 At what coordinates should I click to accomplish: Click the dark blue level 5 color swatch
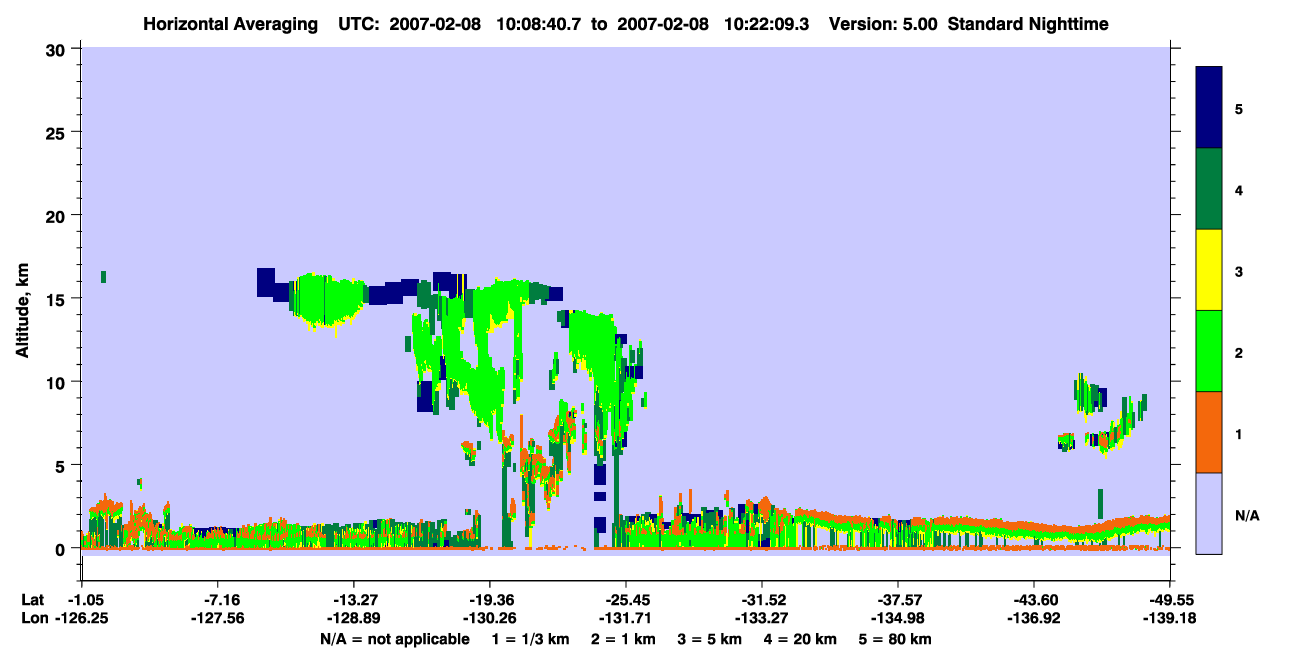1209,108
